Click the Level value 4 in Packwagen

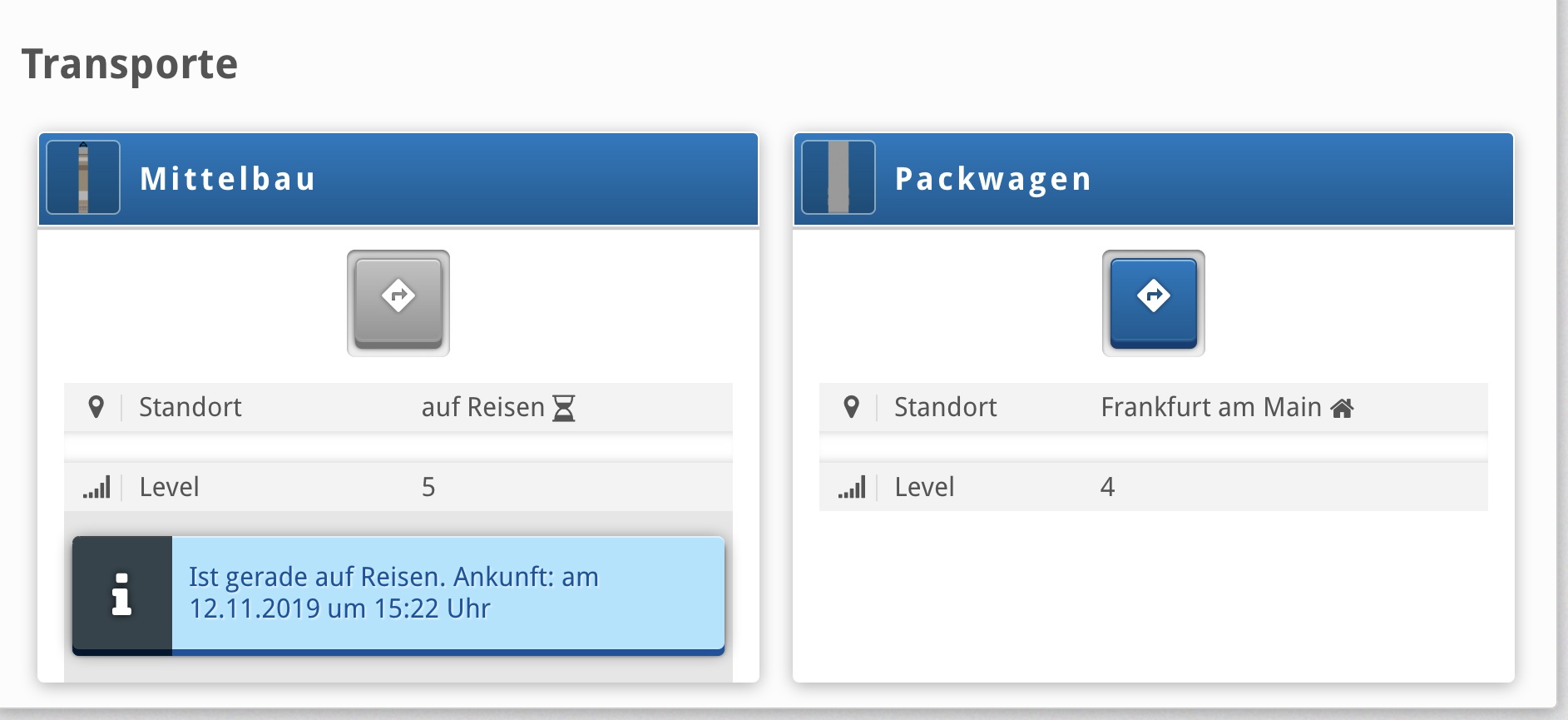coord(1107,487)
